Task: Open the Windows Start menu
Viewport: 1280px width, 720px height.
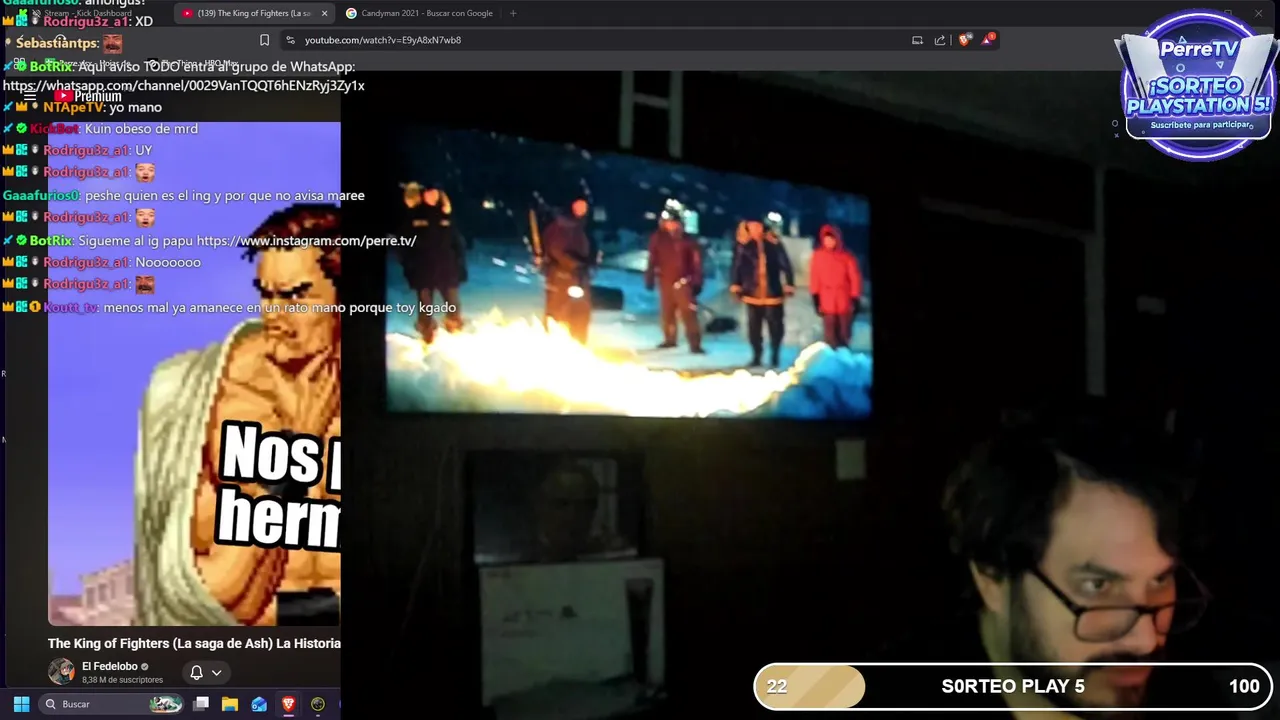Action: pos(21,704)
